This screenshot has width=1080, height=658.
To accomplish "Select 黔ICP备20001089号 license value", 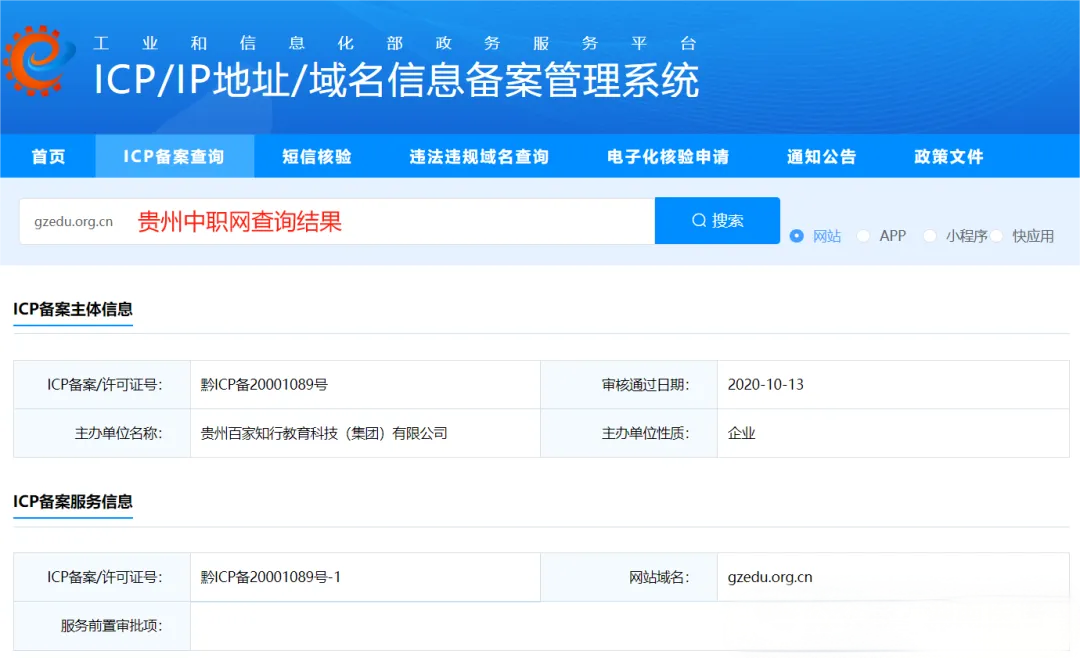I will pyautogui.click(x=264, y=384).
